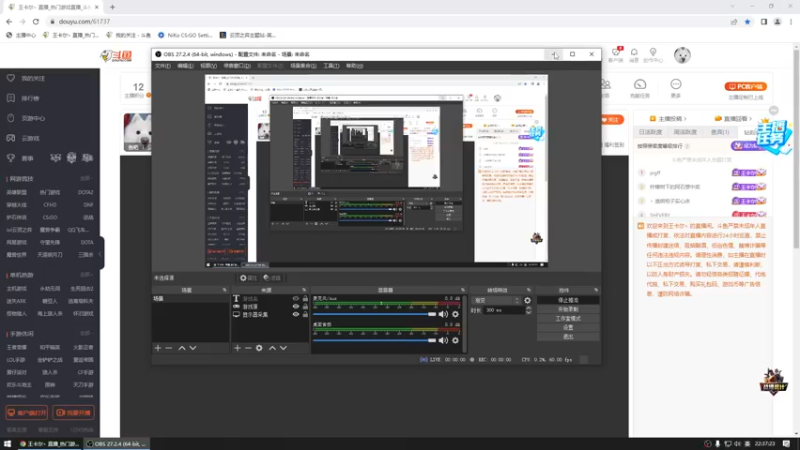
Task: Add a new scene with the plus icon
Action: pos(158,348)
